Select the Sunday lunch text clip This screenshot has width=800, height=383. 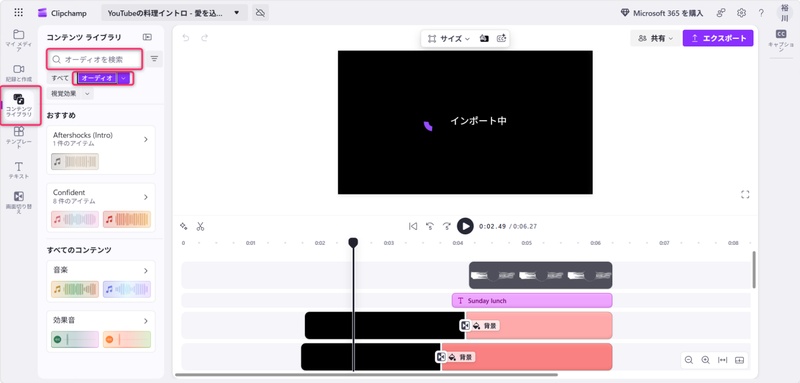click(532, 300)
